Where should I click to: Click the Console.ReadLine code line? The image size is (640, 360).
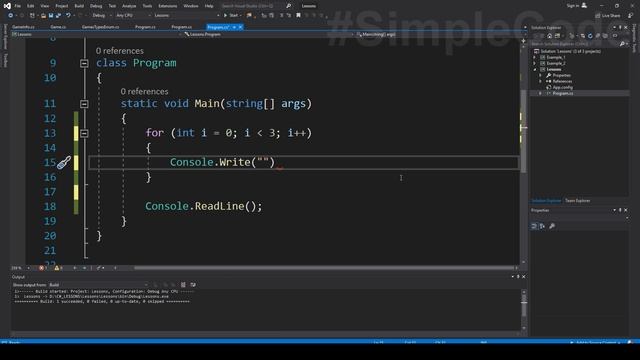coord(204,206)
